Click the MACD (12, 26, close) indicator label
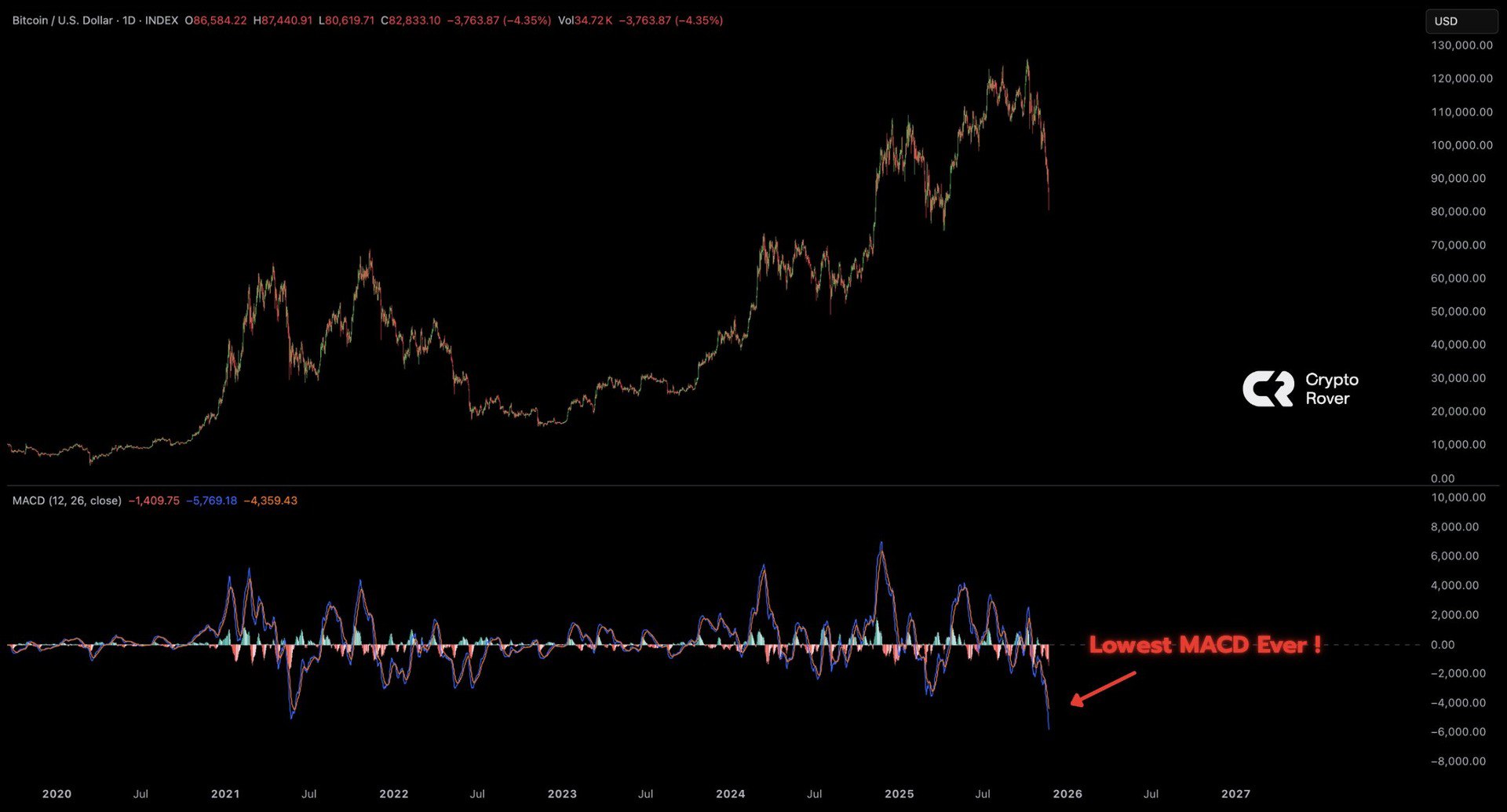 (67, 501)
